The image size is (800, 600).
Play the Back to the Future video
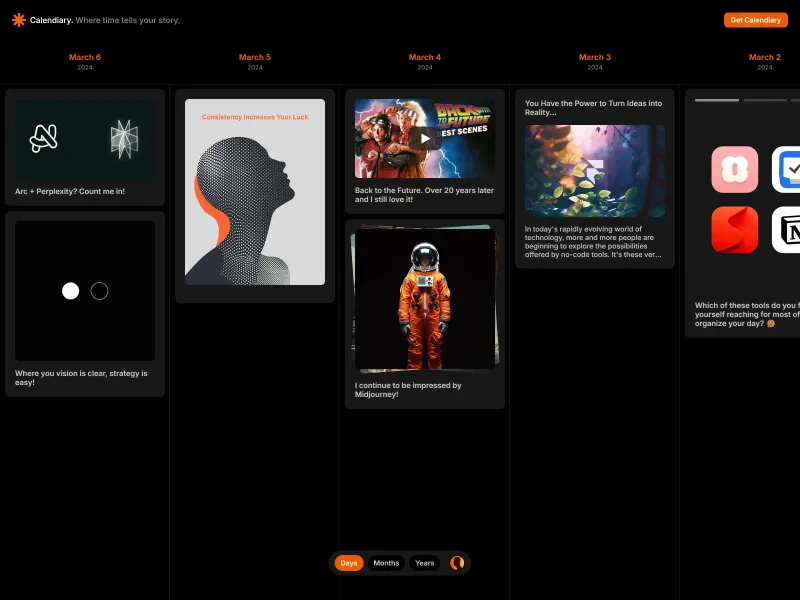click(425, 138)
